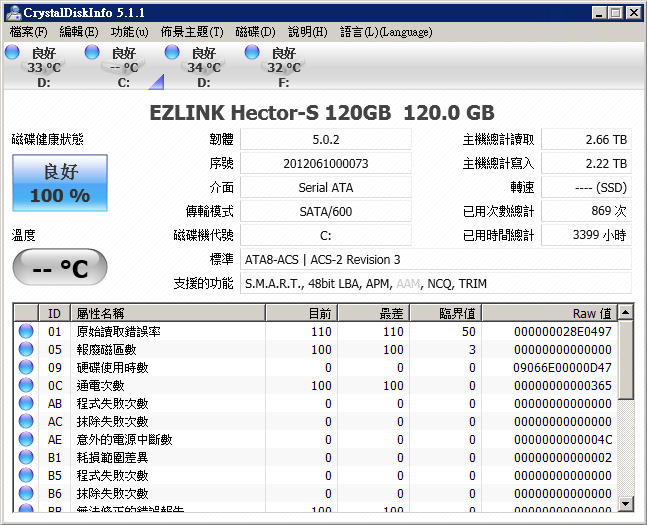The height and width of the screenshot is (525, 647).
Task: Click status orb for attribute 05 報廢磁區數
Action: point(26,349)
